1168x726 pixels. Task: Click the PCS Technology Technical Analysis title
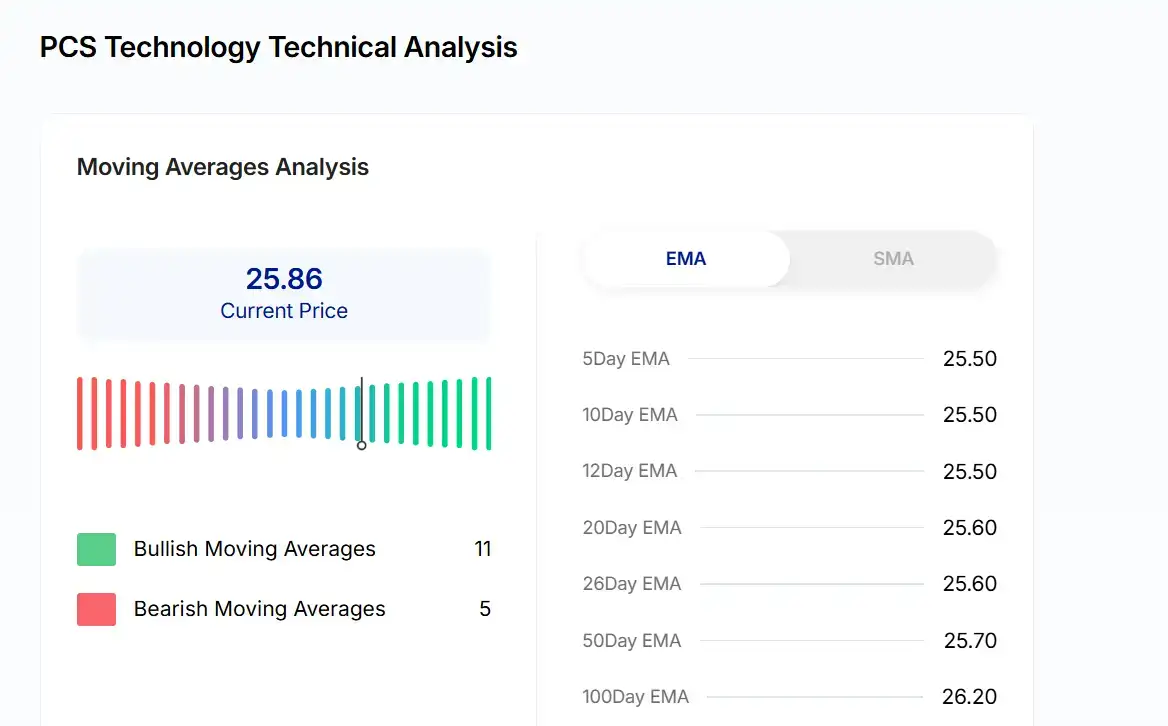point(279,47)
